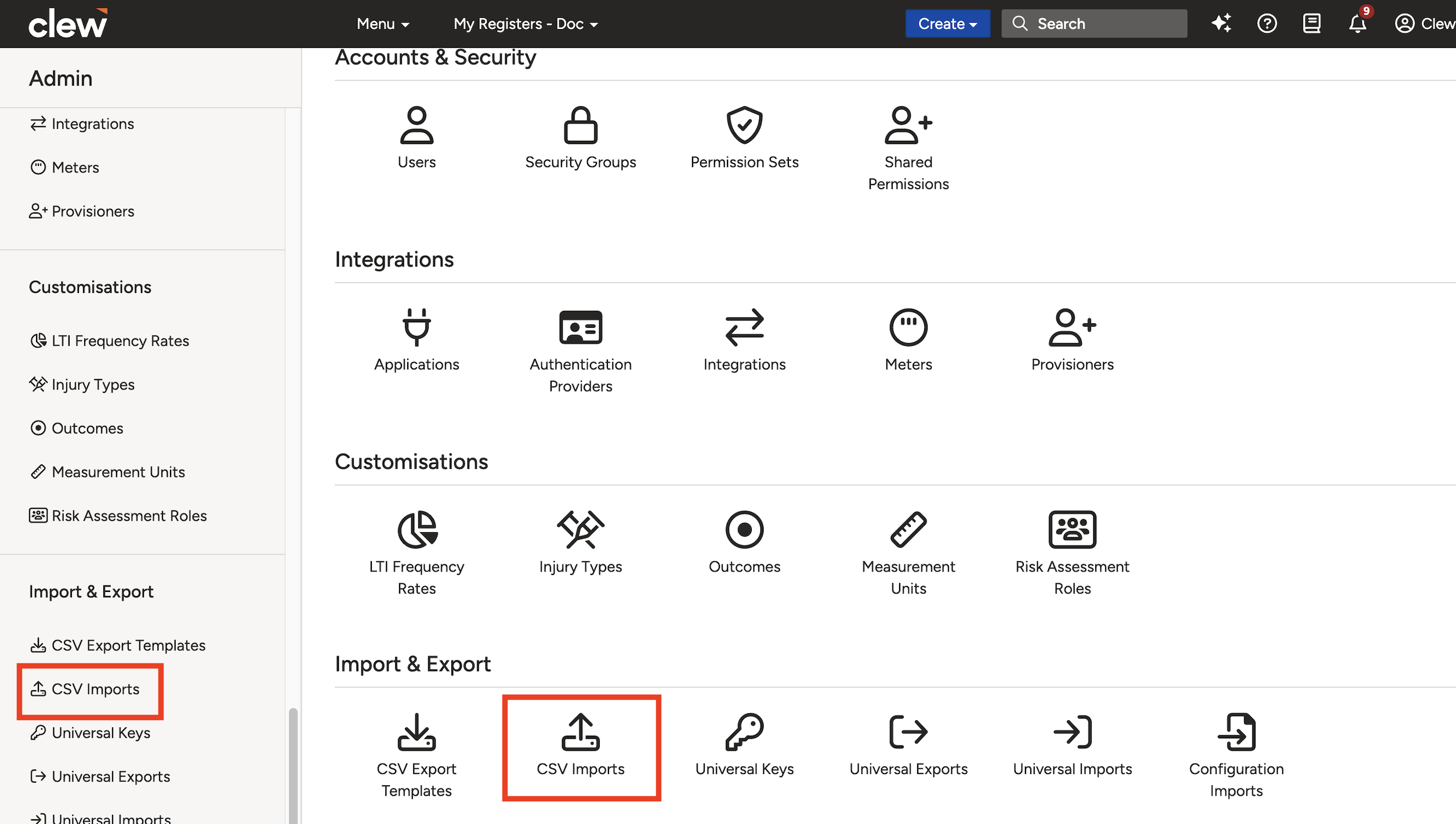
Task: Open the Clew user account menu
Action: (1424, 24)
